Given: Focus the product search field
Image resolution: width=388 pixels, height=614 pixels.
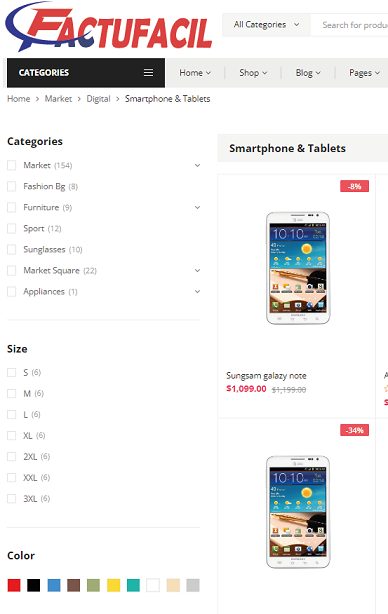Looking at the screenshot, I should point(349,25).
